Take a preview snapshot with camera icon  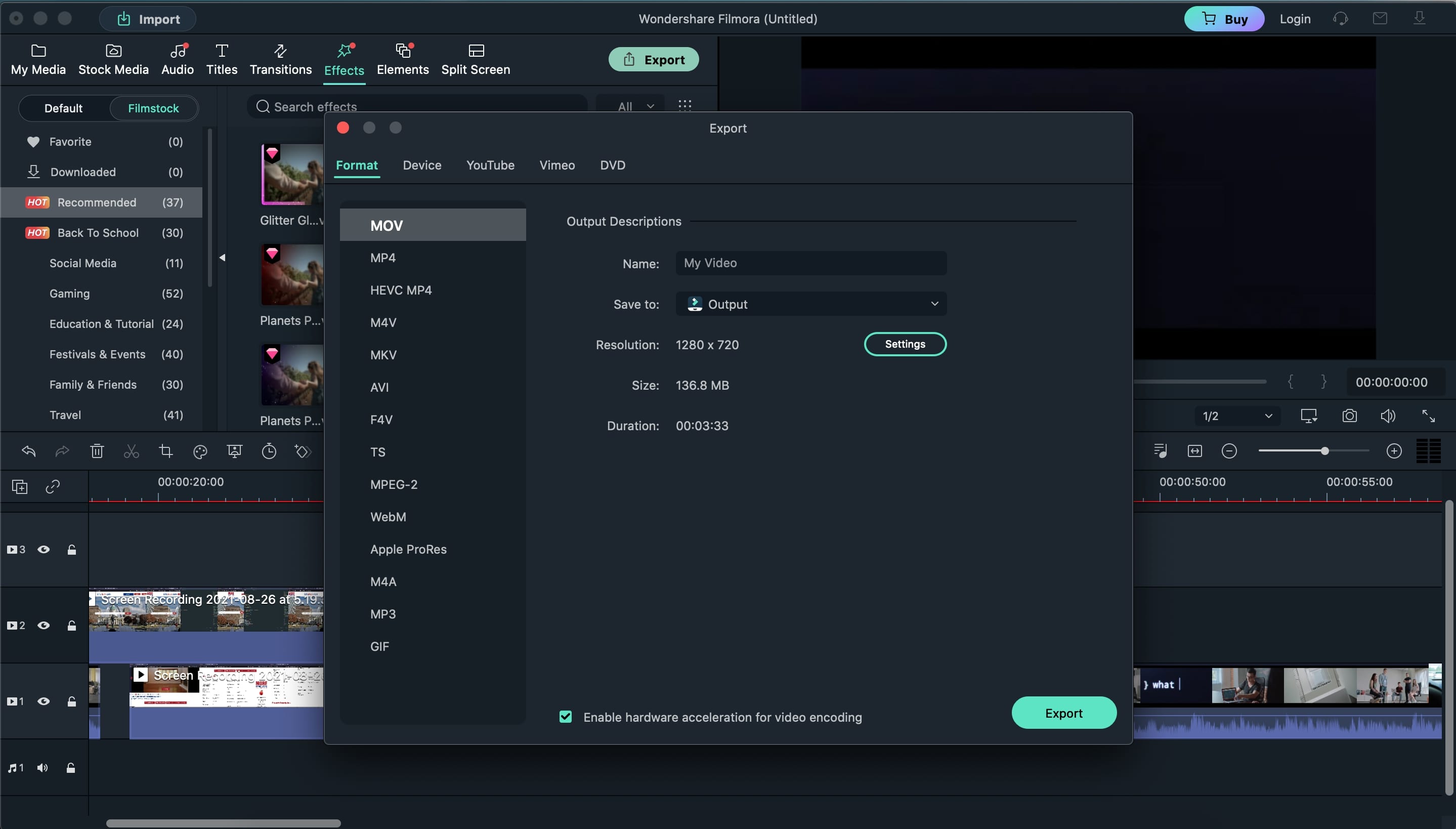click(1349, 416)
